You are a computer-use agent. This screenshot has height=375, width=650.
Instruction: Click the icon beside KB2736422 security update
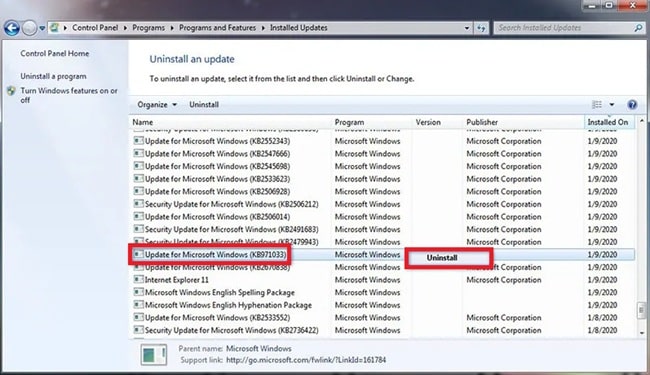coord(138,330)
